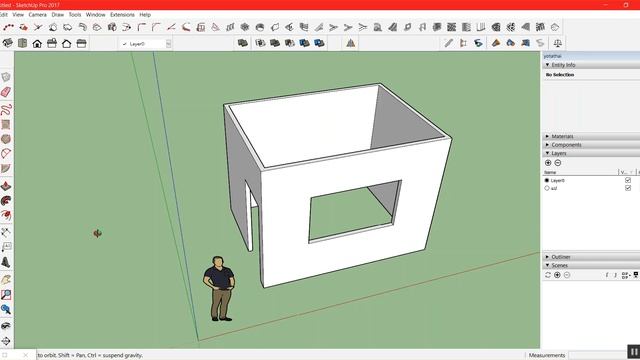
Task: Click the blue solid tools intersect icon
Action: (304, 43)
